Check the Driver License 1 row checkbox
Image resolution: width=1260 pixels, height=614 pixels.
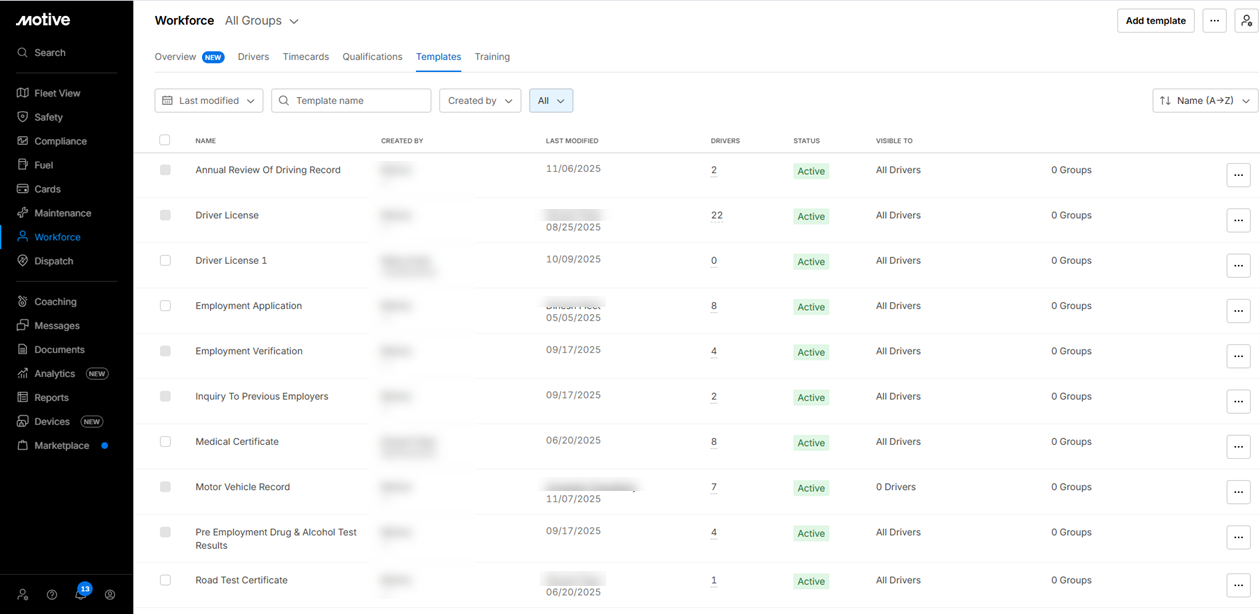(x=165, y=261)
